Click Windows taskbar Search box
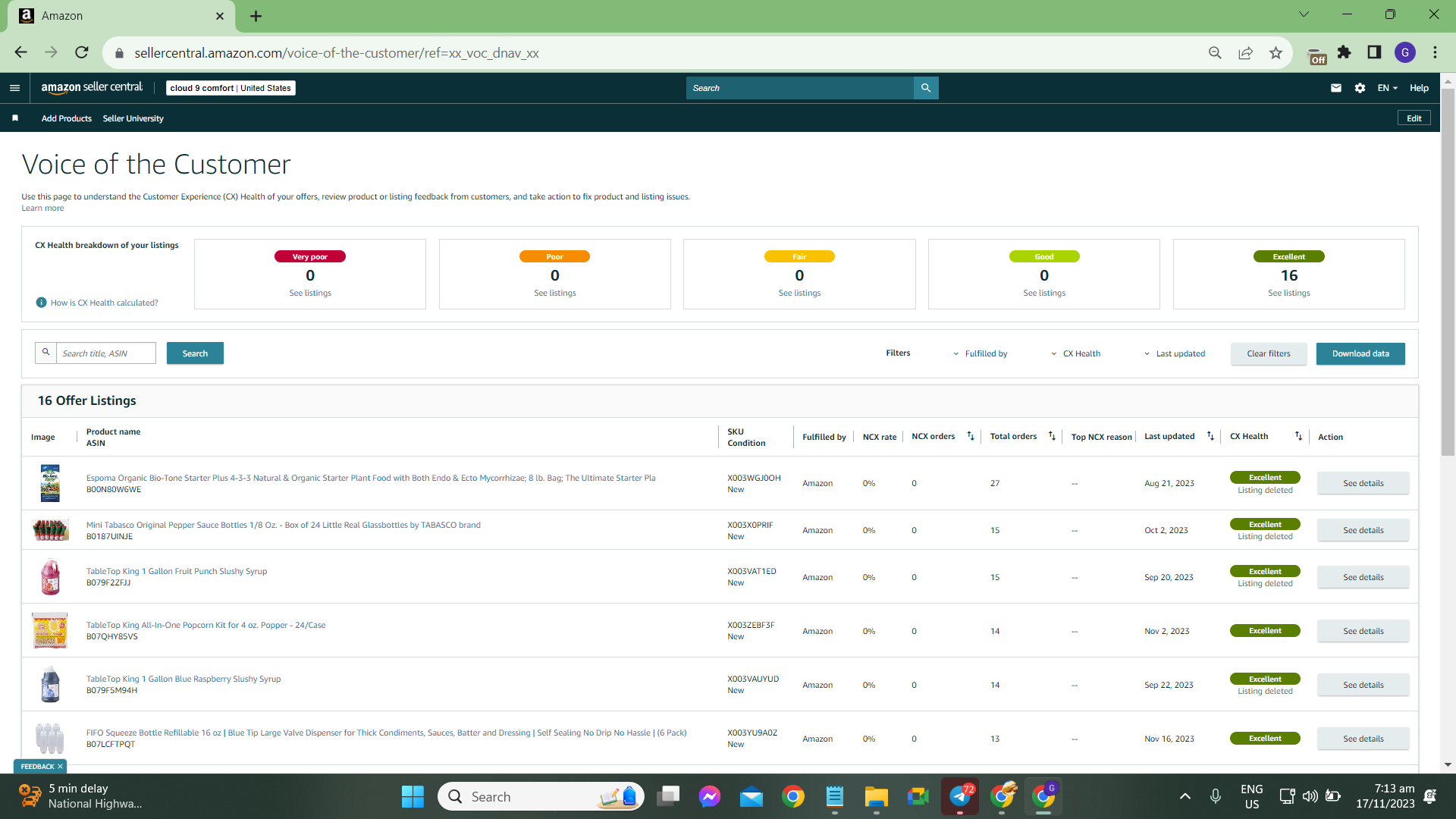The image size is (1456, 819). click(541, 796)
